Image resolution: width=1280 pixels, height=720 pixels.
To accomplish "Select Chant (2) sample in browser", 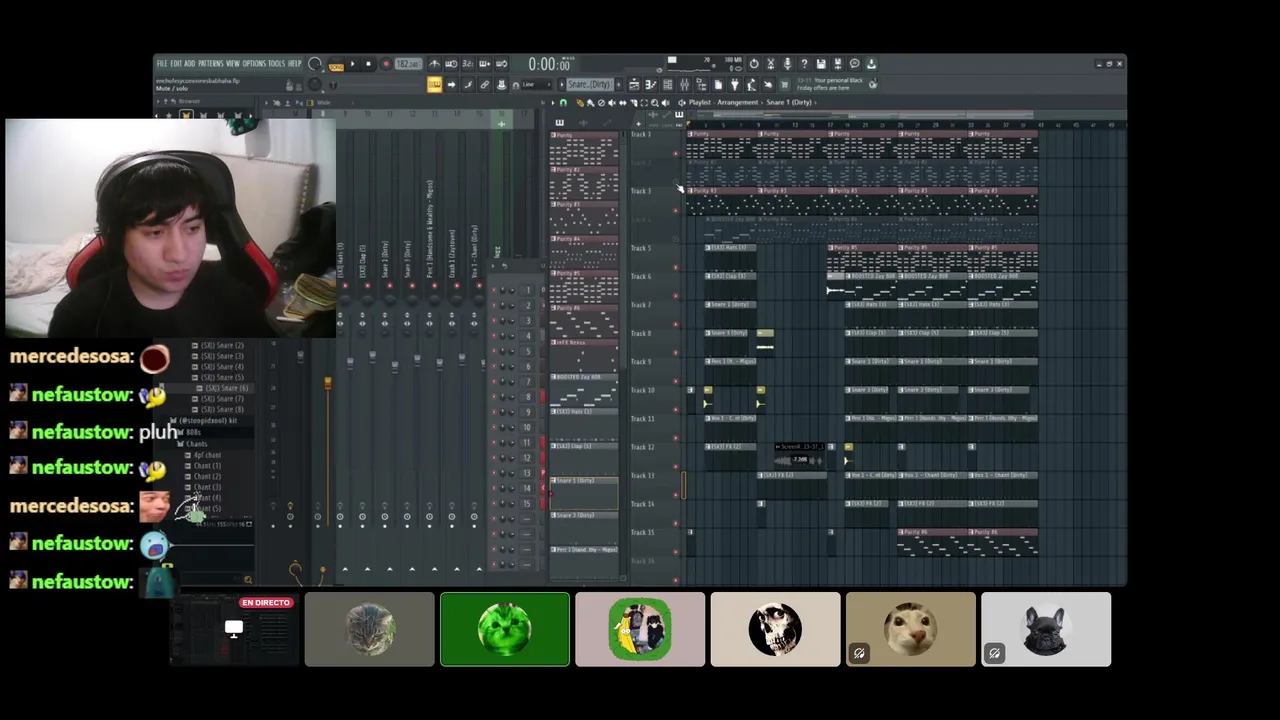I will [x=207, y=476].
